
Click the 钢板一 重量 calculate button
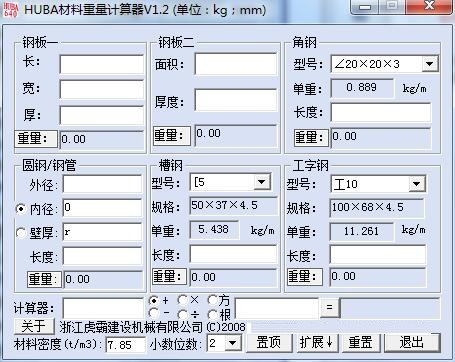click(36, 139)
